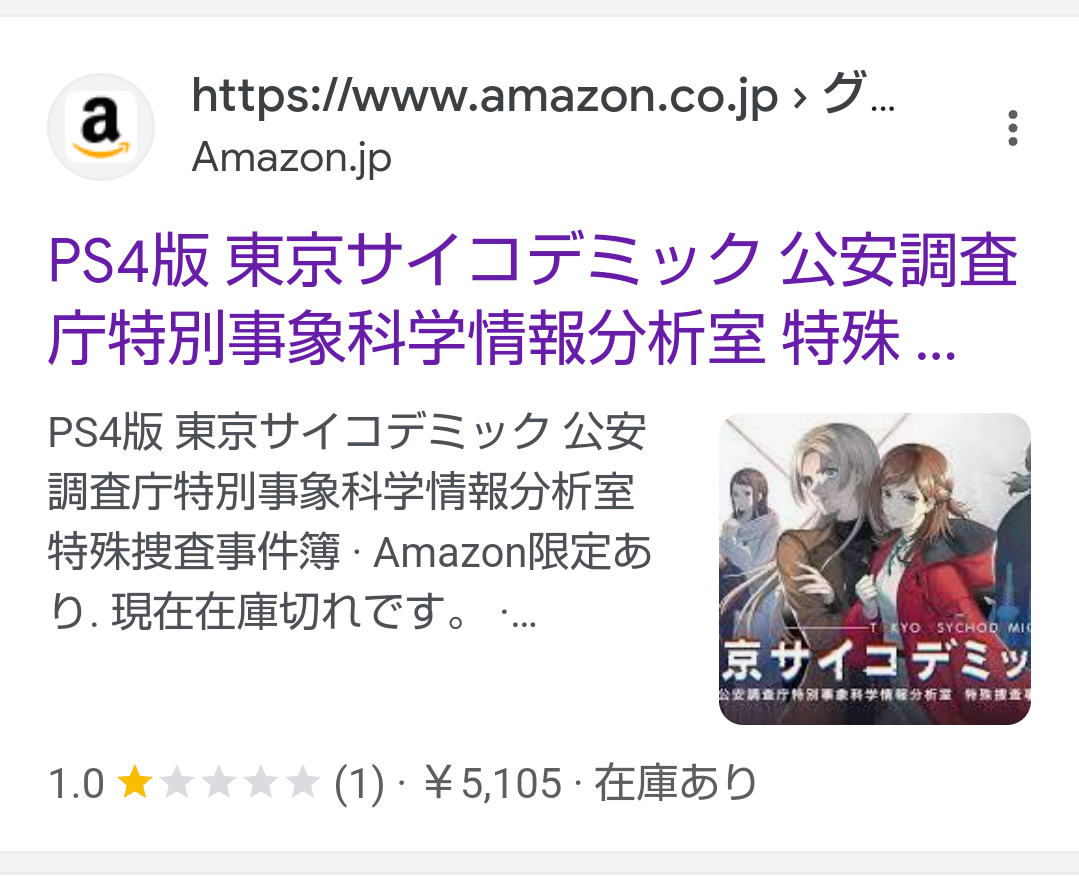Viewport: 1079px width, 877px height.
Task: Open the three-dot more options menu
Action: tap(1012, 128)
